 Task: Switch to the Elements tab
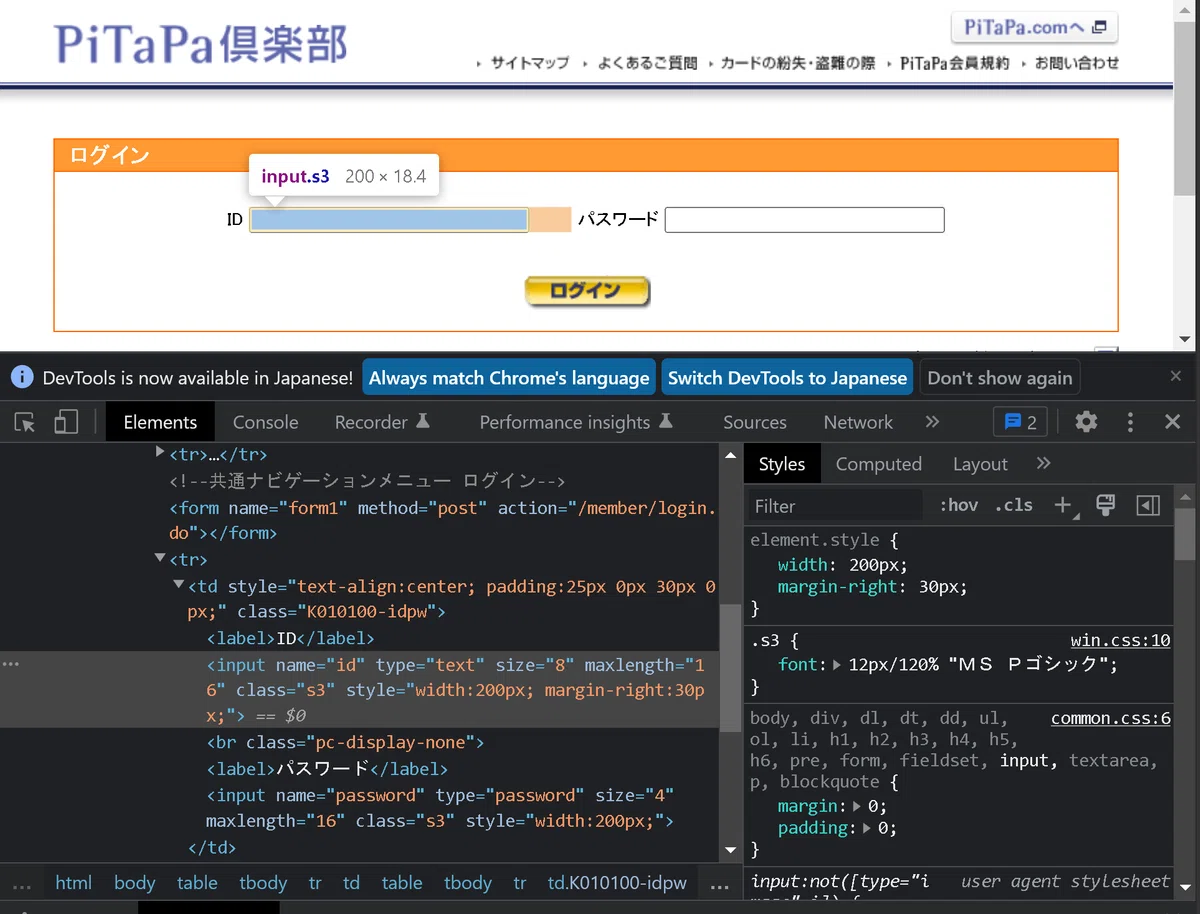[x=160, y=422]
